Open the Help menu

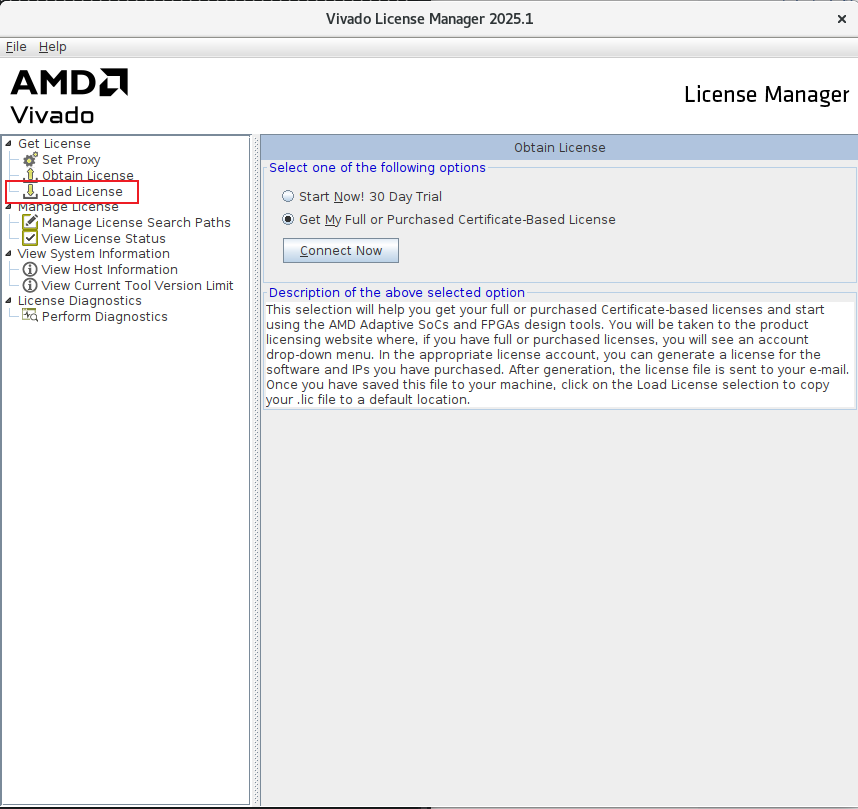coord(53,47)
